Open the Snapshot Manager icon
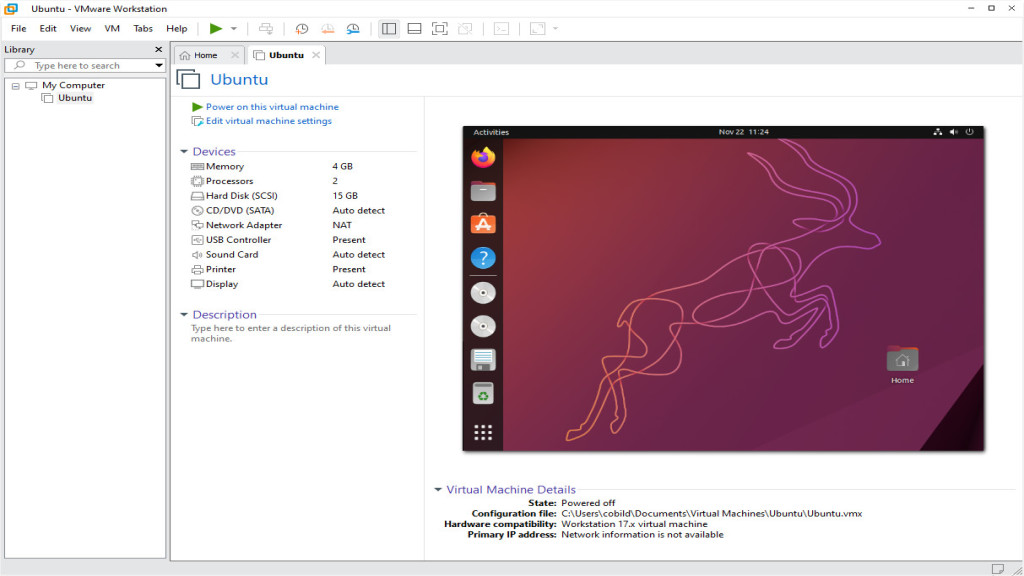 (x=352, y=28)
